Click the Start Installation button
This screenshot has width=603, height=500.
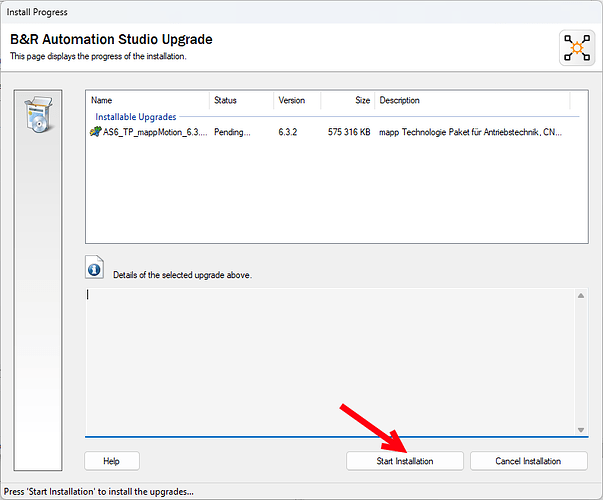[x=405, y=461]
